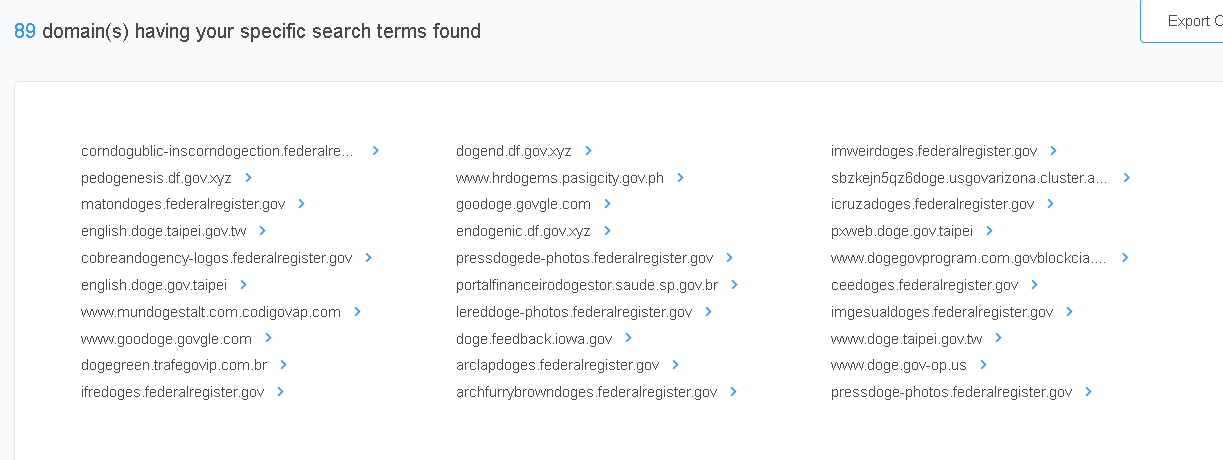Viewport: 1223px width, 460px height.
Task: Click arrow icon beside english.doge.taipei.gov.tw
Action: 263,231
